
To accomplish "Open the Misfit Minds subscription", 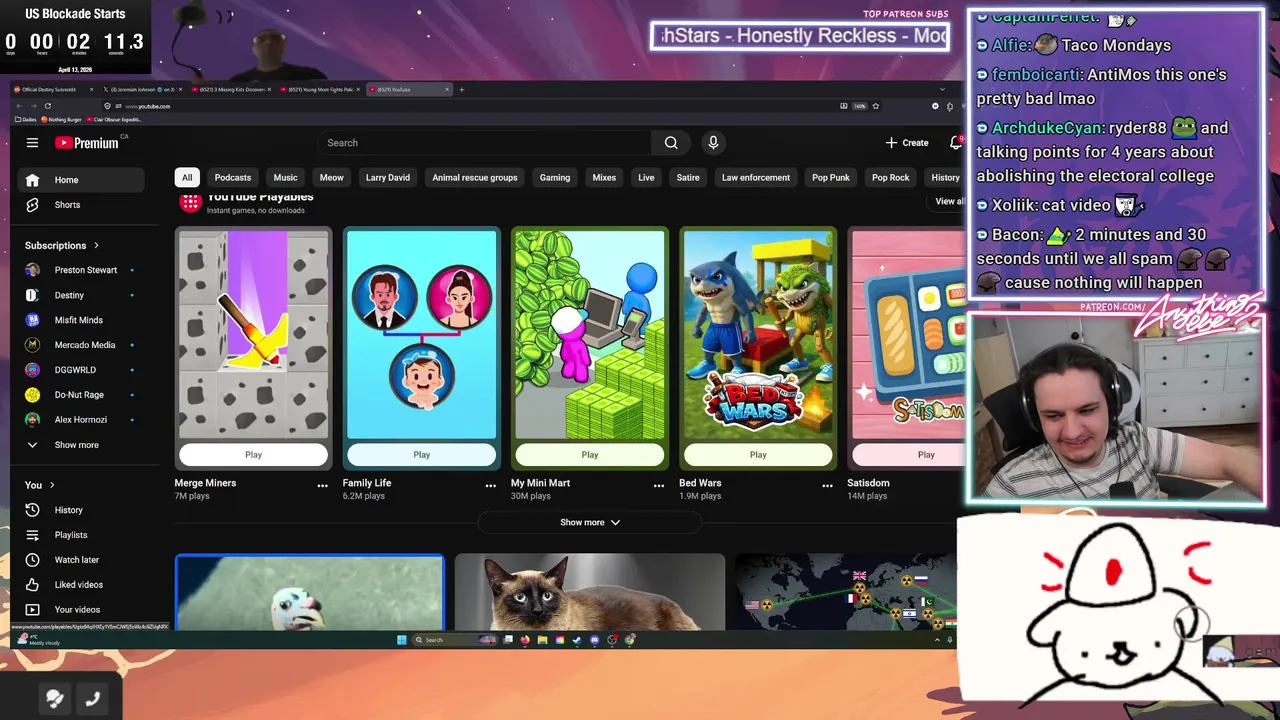I will [80, 320].
